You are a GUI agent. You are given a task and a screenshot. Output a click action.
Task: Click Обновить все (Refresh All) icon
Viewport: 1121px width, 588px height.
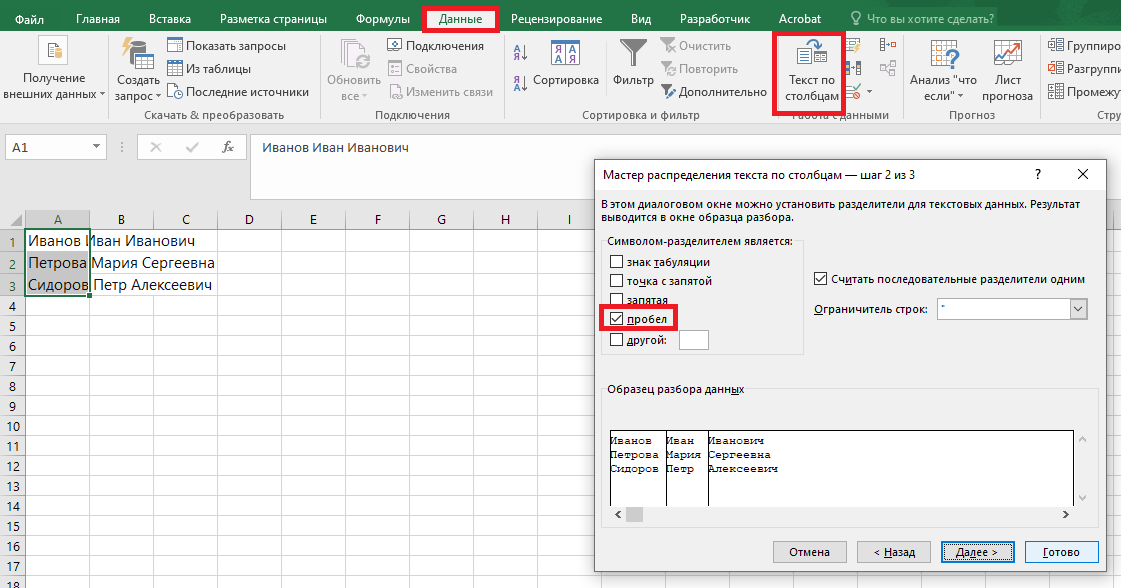pyautogui.click(x=355, y=54)
